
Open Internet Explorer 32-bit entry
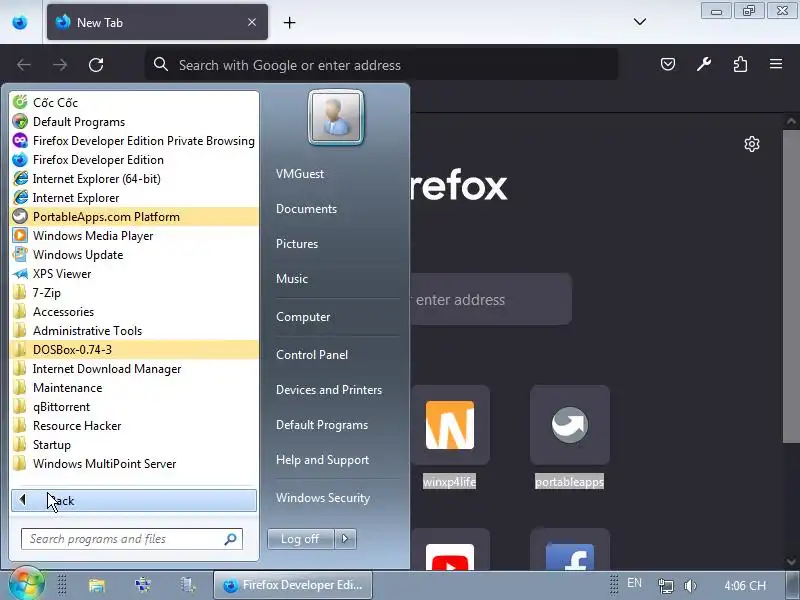coord(134,197)
